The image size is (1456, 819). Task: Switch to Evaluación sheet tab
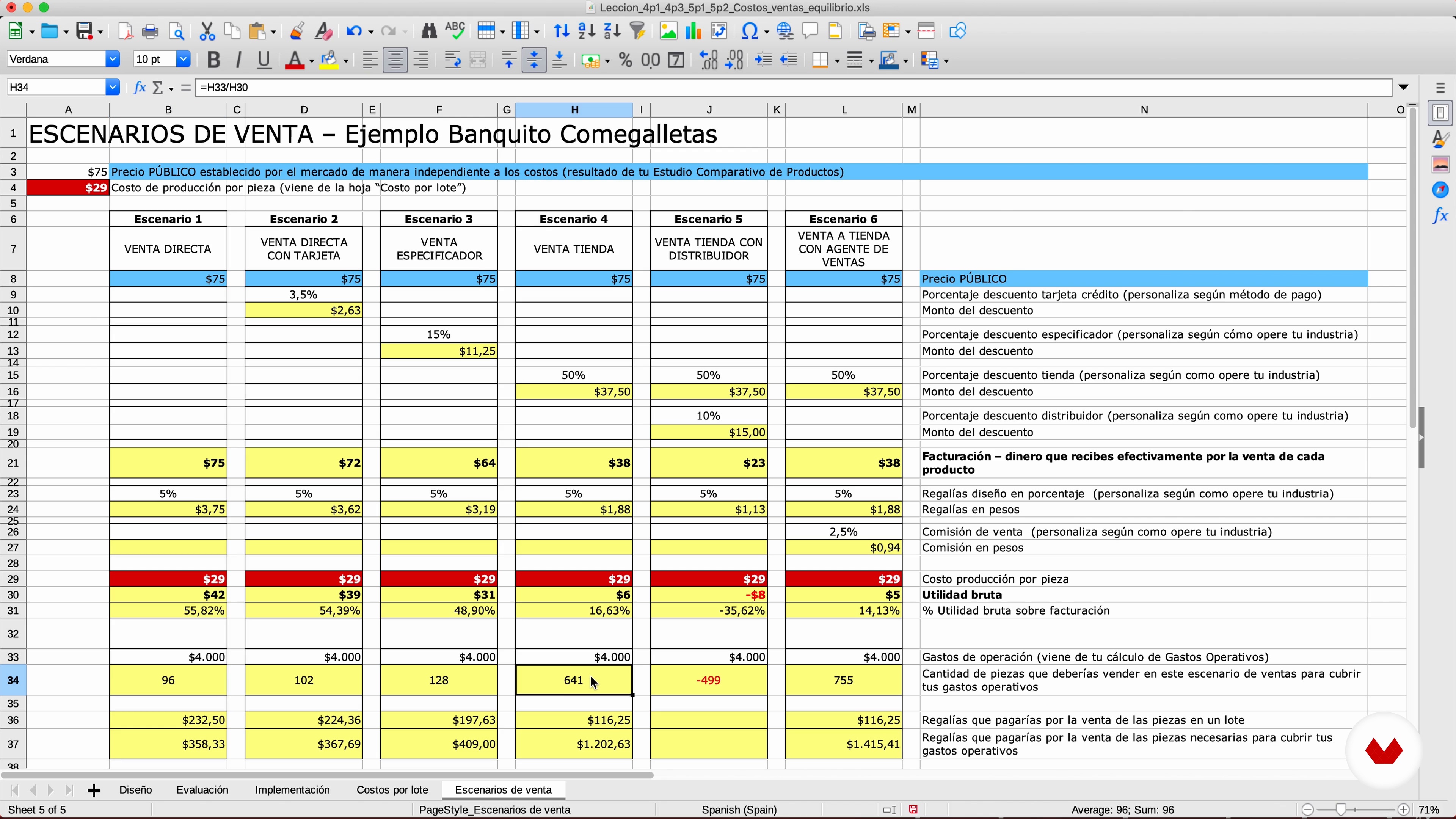click(202, 789)
